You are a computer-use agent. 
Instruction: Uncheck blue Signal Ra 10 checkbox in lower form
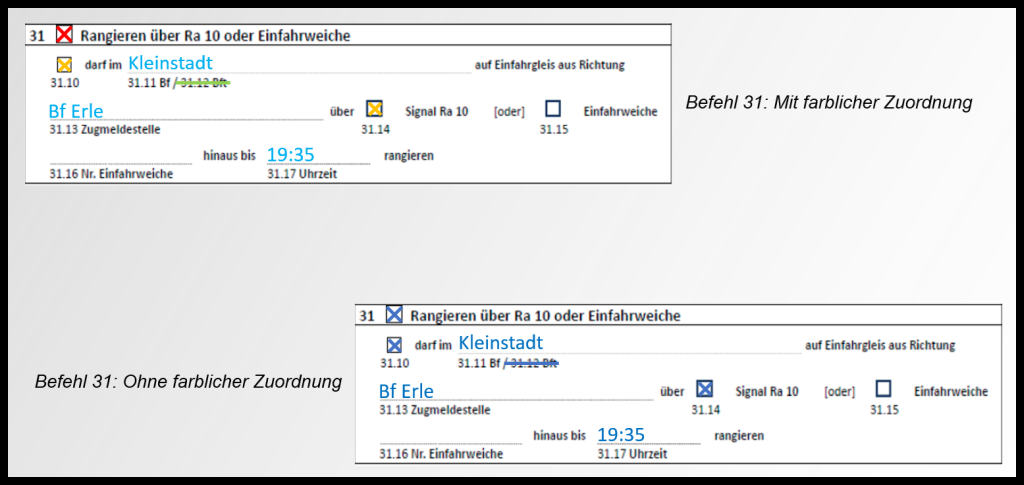[705, 389]
